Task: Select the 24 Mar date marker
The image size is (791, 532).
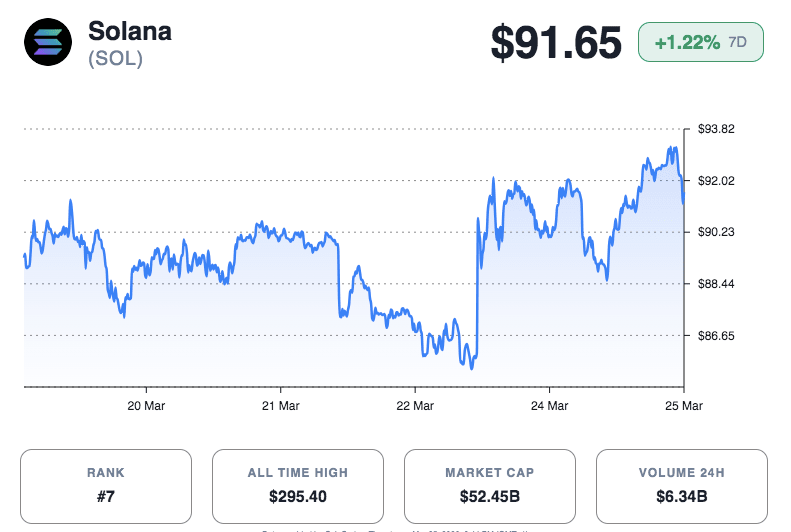Action: (549, 406)
